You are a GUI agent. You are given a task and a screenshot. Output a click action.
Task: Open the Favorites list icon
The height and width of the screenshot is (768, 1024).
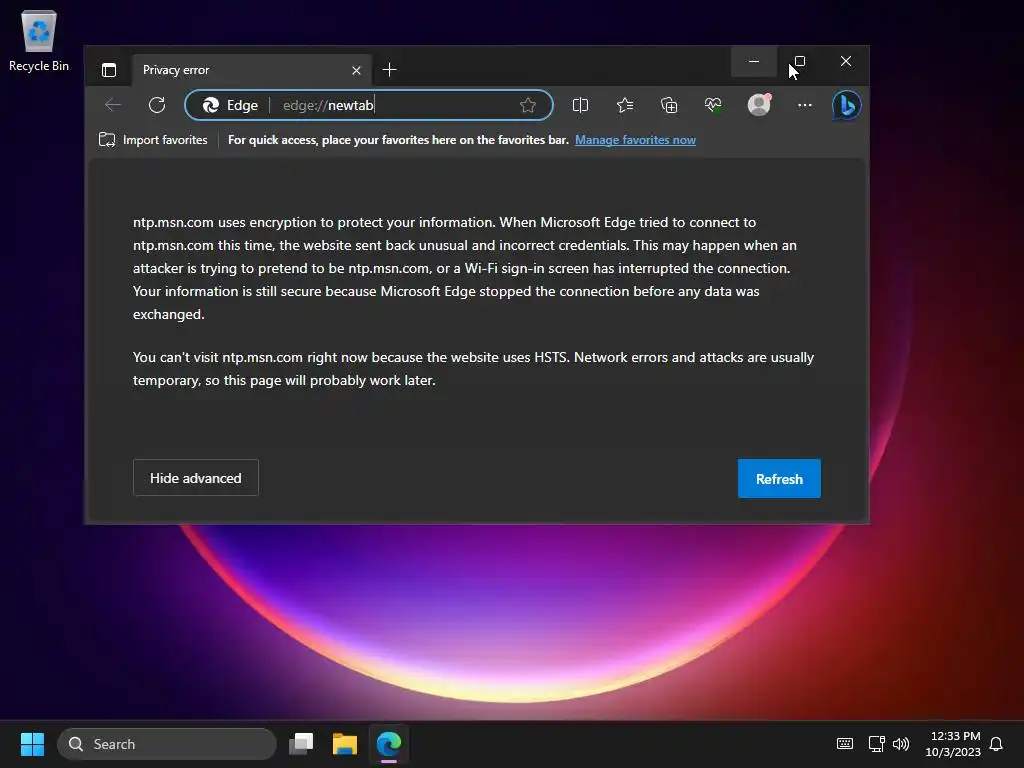[625, 105]
